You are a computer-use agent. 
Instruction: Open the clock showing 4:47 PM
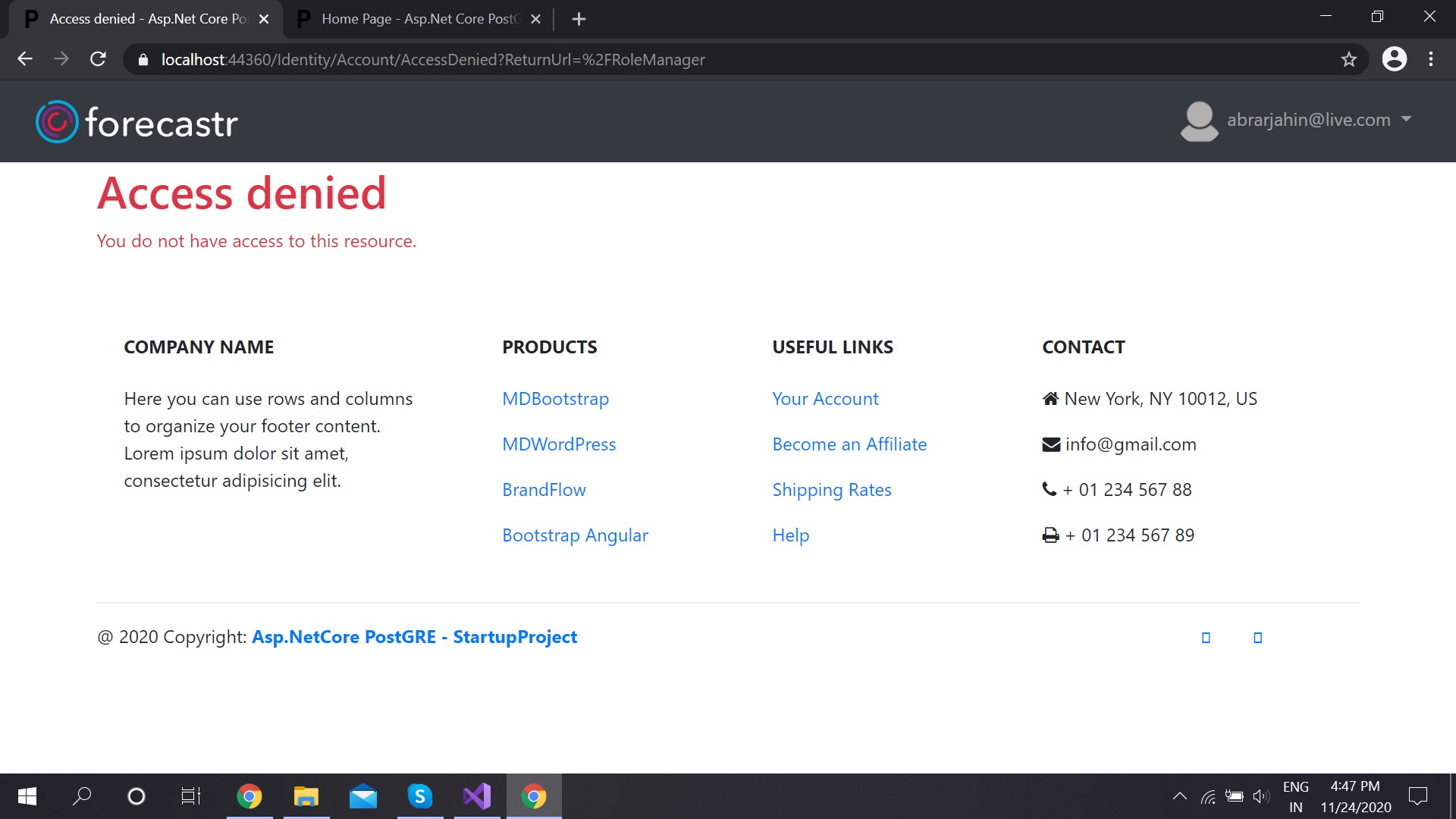[1356, 796]
